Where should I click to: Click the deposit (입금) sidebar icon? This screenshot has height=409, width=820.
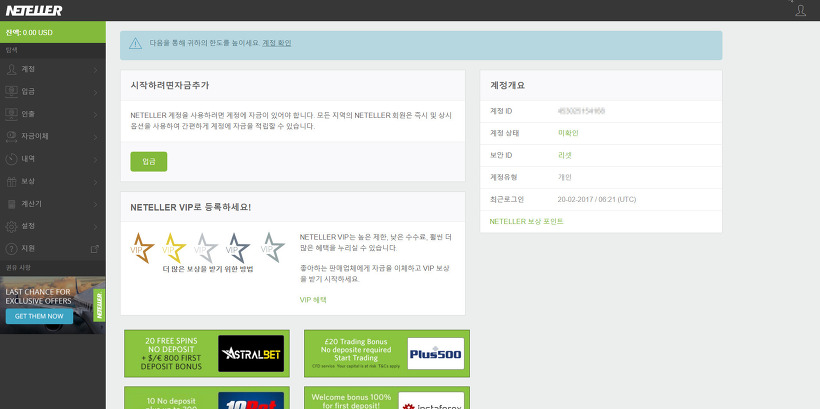click(12, 92)
